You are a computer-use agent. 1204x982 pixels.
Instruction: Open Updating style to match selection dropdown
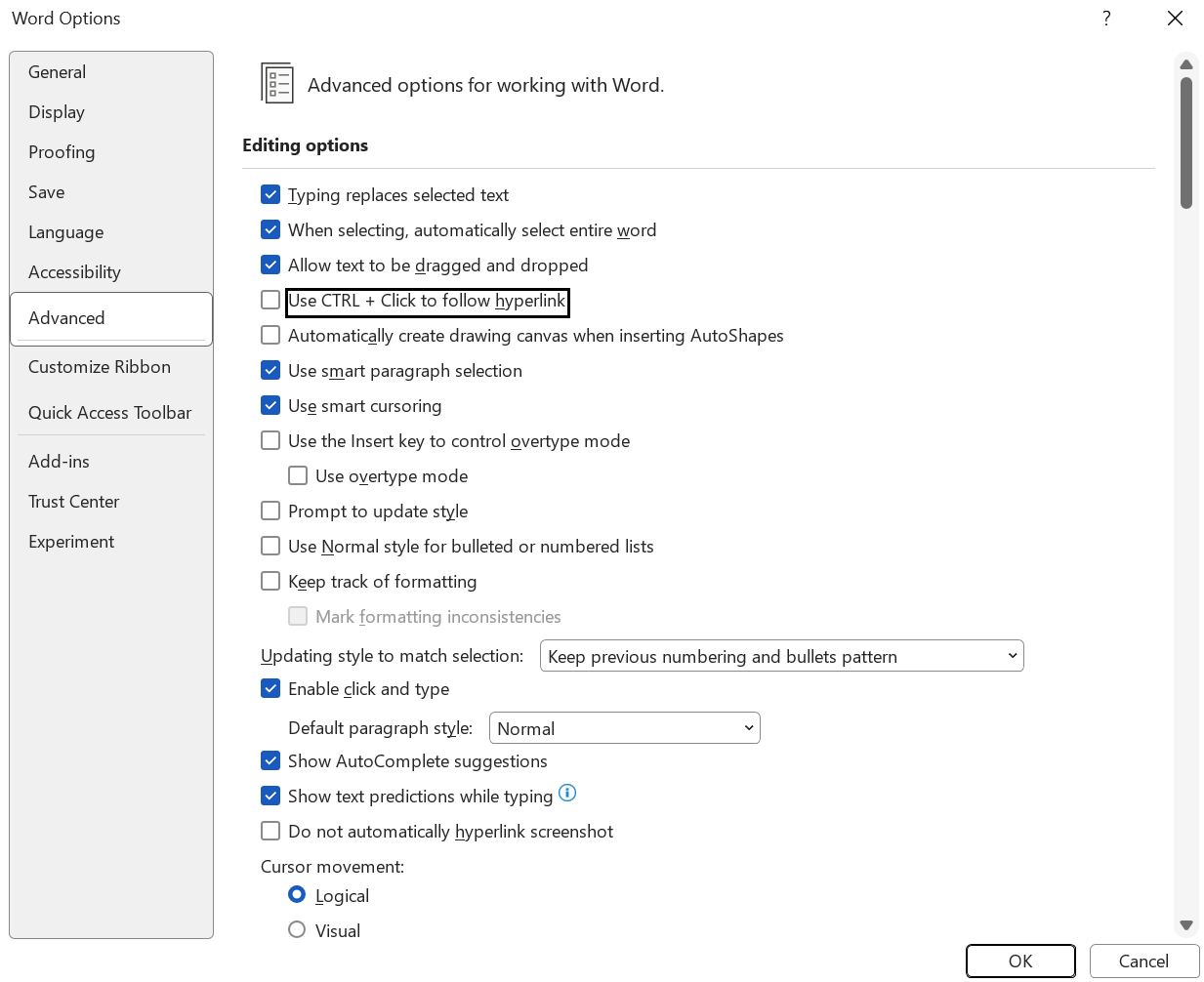[x=781, y=656]
